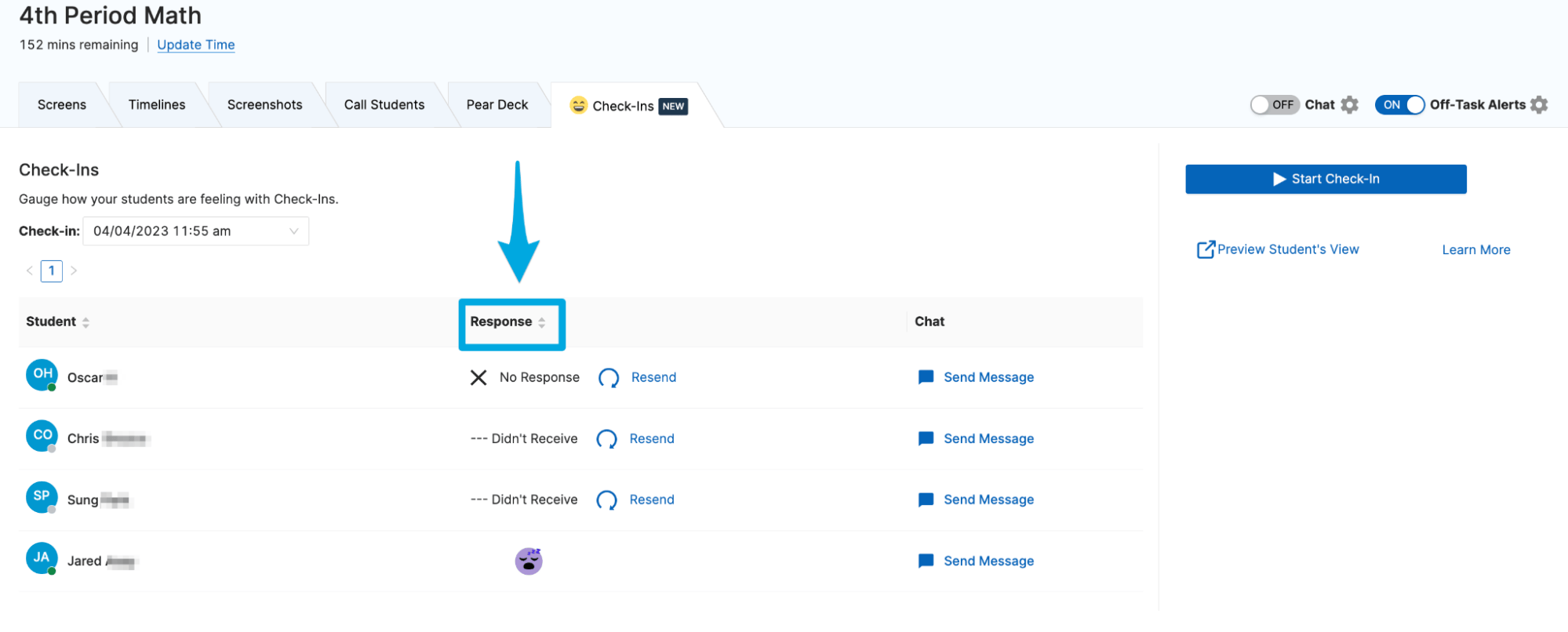The height and width of the screenshot is (632, 1568).
Task: Click the Chat column header
Action: pyautogui.click(x=930, y=321)
